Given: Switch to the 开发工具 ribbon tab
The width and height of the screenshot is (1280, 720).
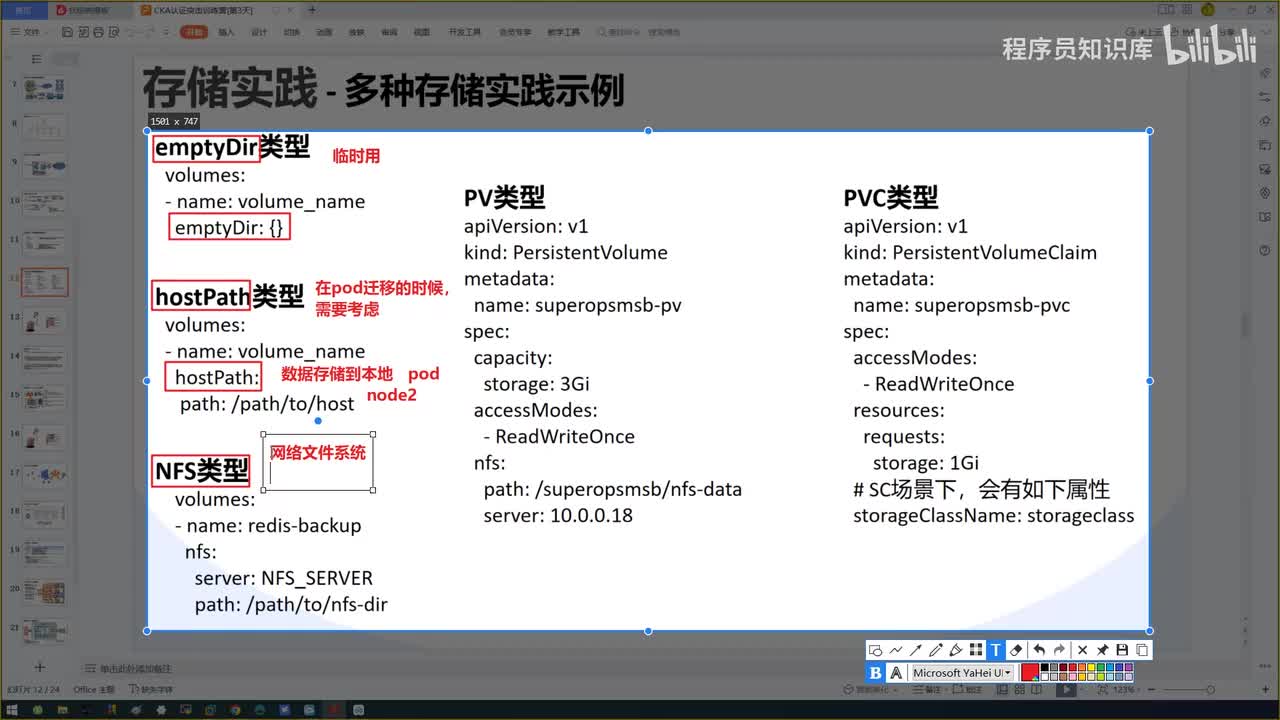Looking at the screenshot, I should coord(465,32).
